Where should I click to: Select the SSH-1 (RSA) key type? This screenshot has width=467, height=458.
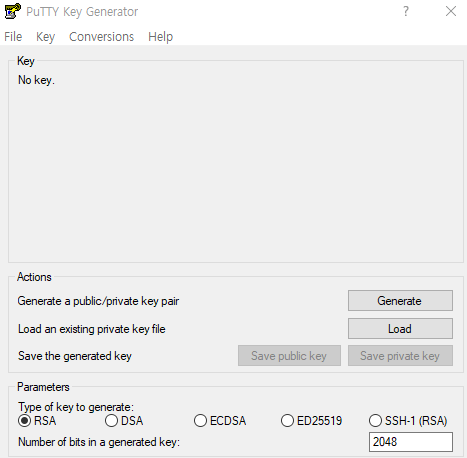coord(408,421)
